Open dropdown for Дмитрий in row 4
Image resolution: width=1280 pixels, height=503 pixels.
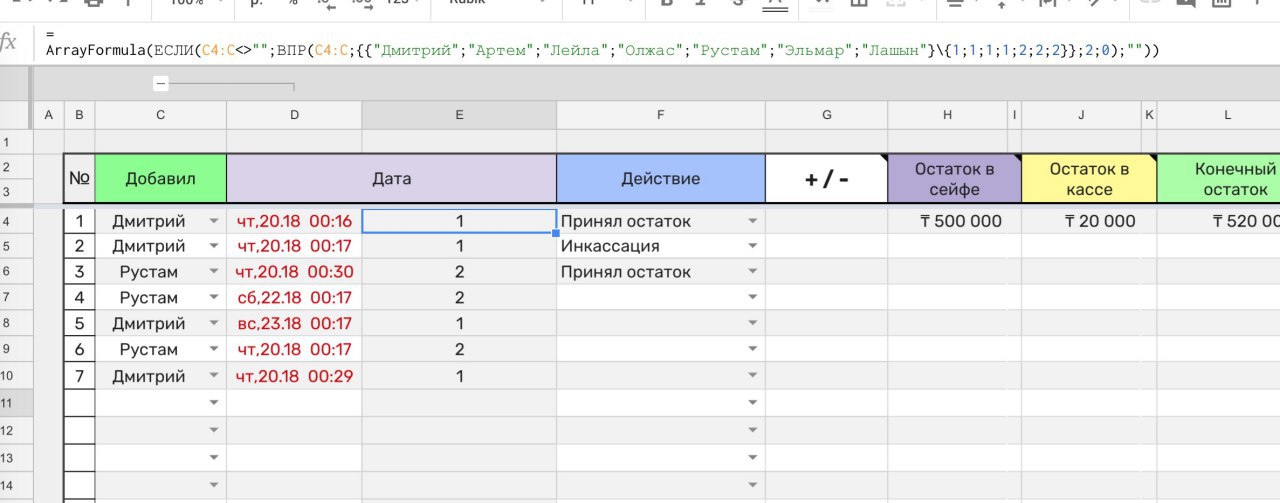(213, 221)
